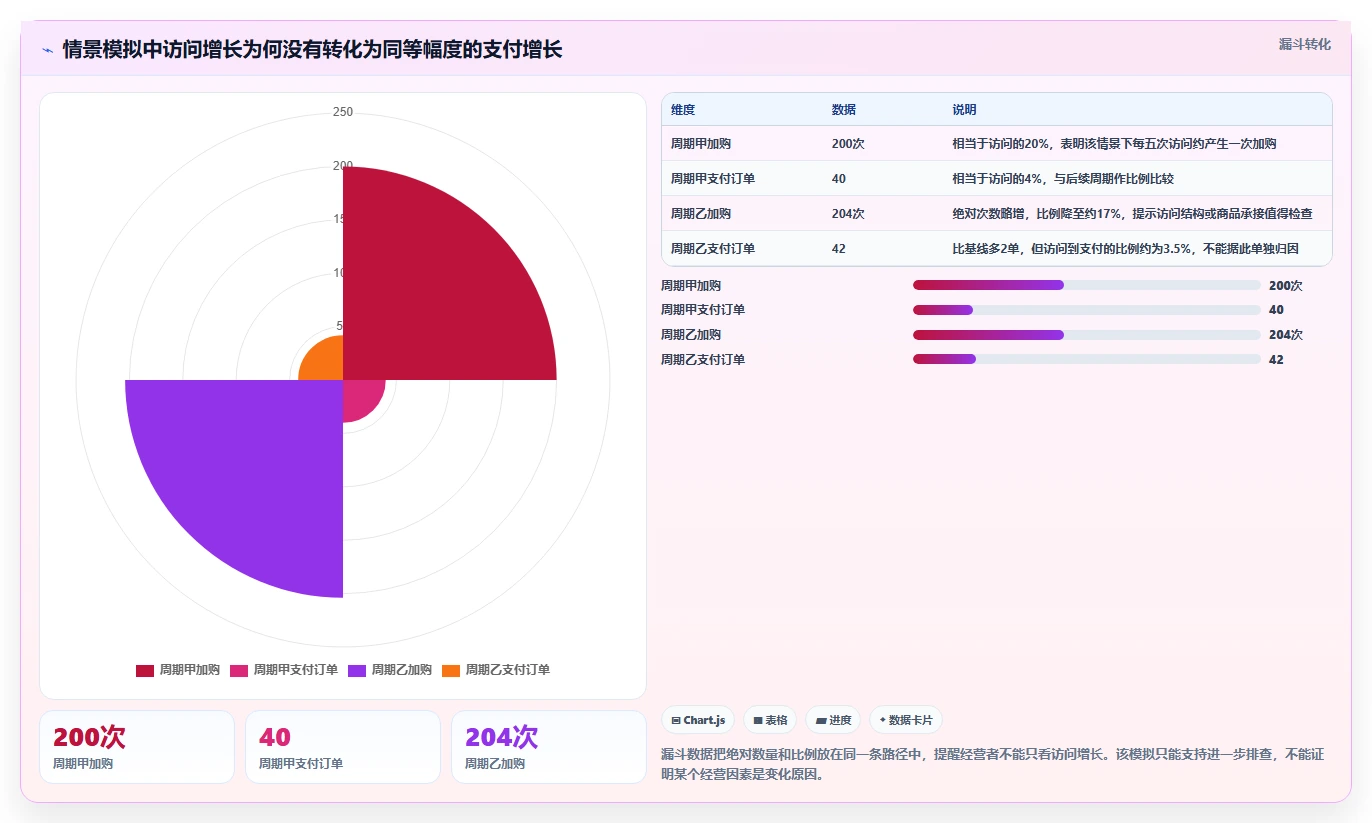Click the 数据卡片 chip

[x=905, y=720]
